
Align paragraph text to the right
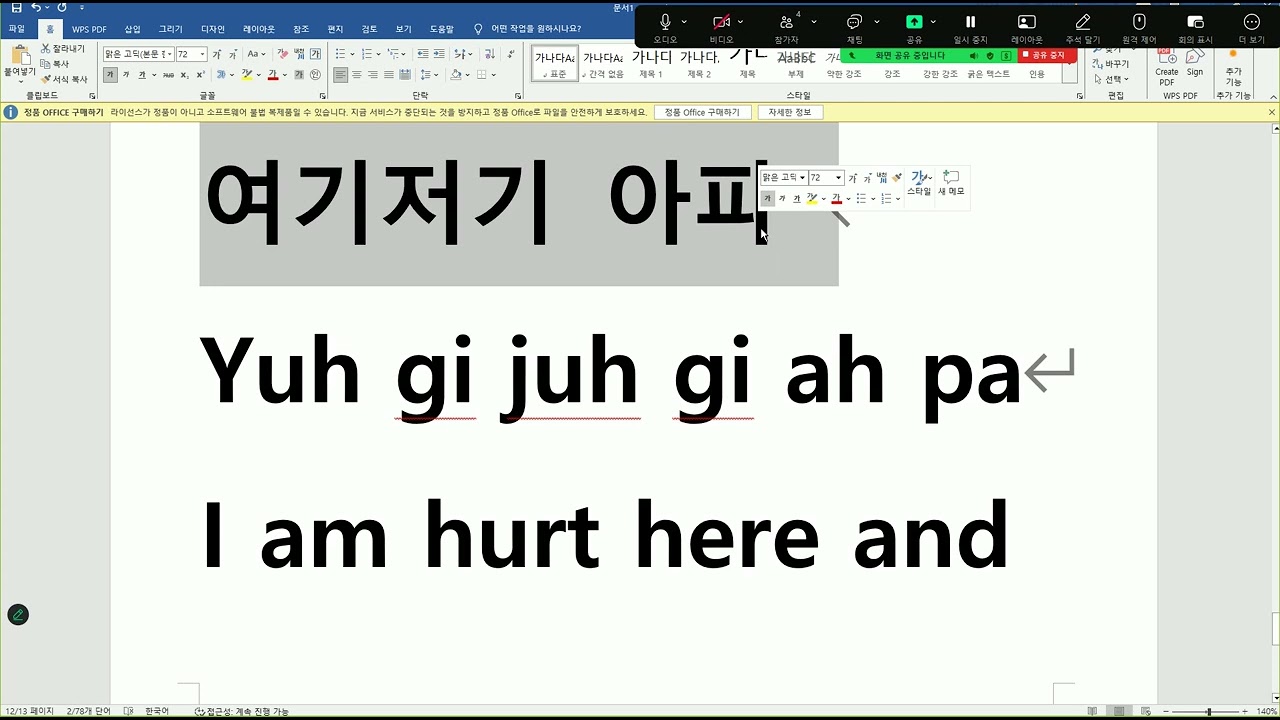point(373,75)
